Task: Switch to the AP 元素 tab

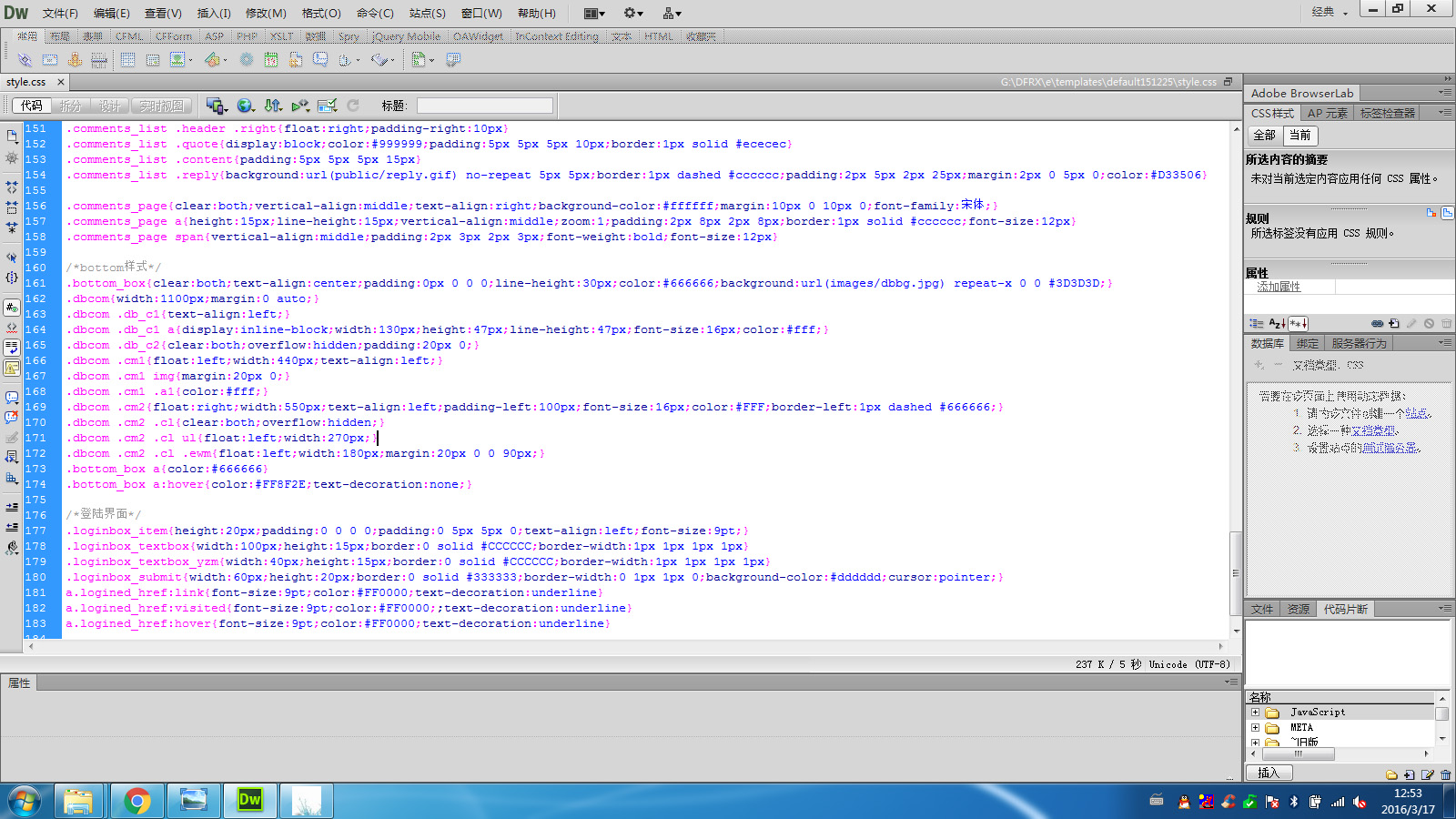Action: click(x=1327, y=113)
